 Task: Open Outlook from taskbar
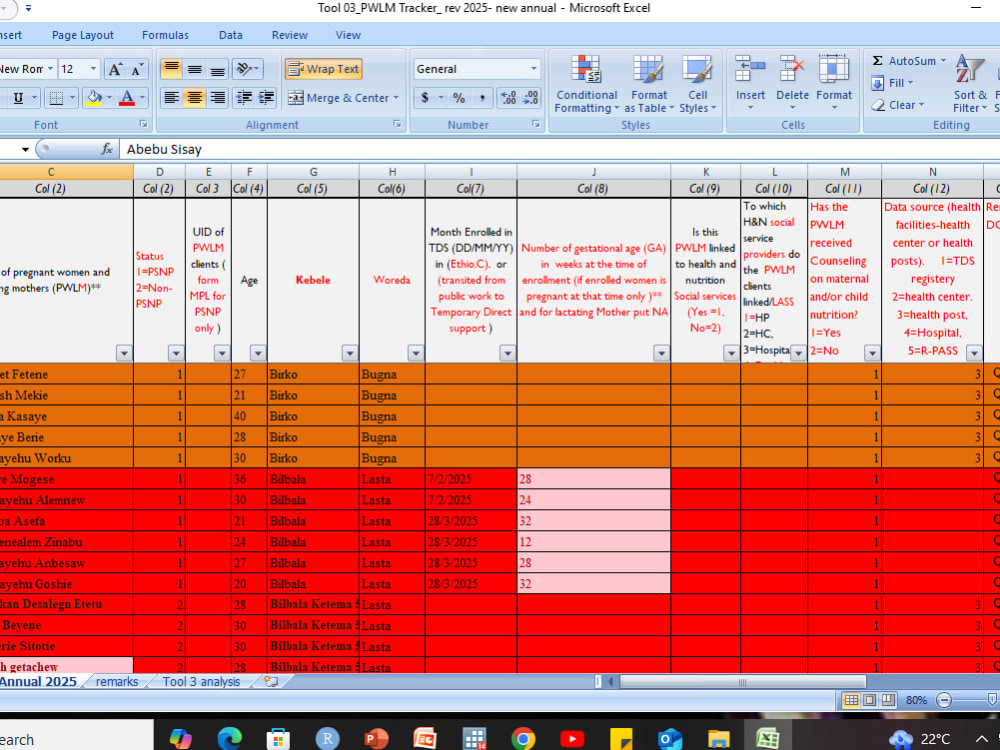[x=670, y=739]
